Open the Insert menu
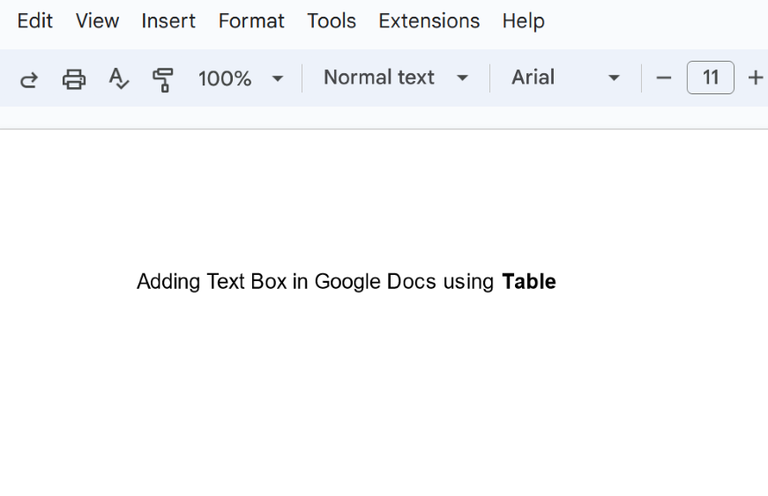Screen dimensions: 768x496 (169, 21)
